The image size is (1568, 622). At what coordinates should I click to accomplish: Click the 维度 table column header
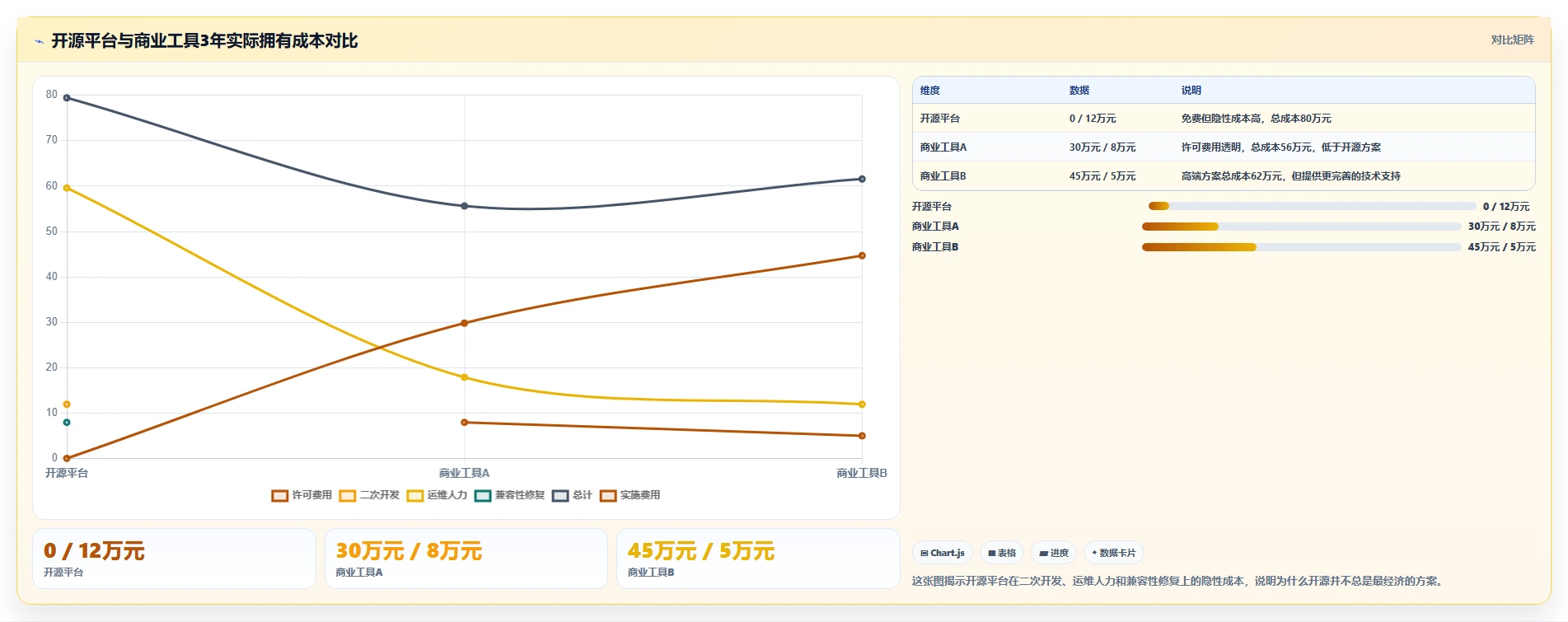pyautogui.click(x=930, y=91)
